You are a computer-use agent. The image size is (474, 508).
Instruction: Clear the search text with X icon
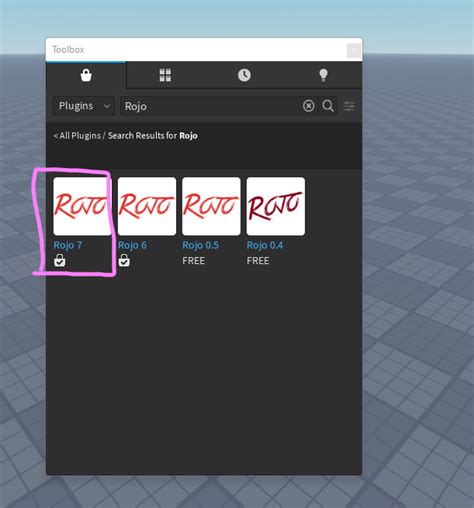click(309, 106)
